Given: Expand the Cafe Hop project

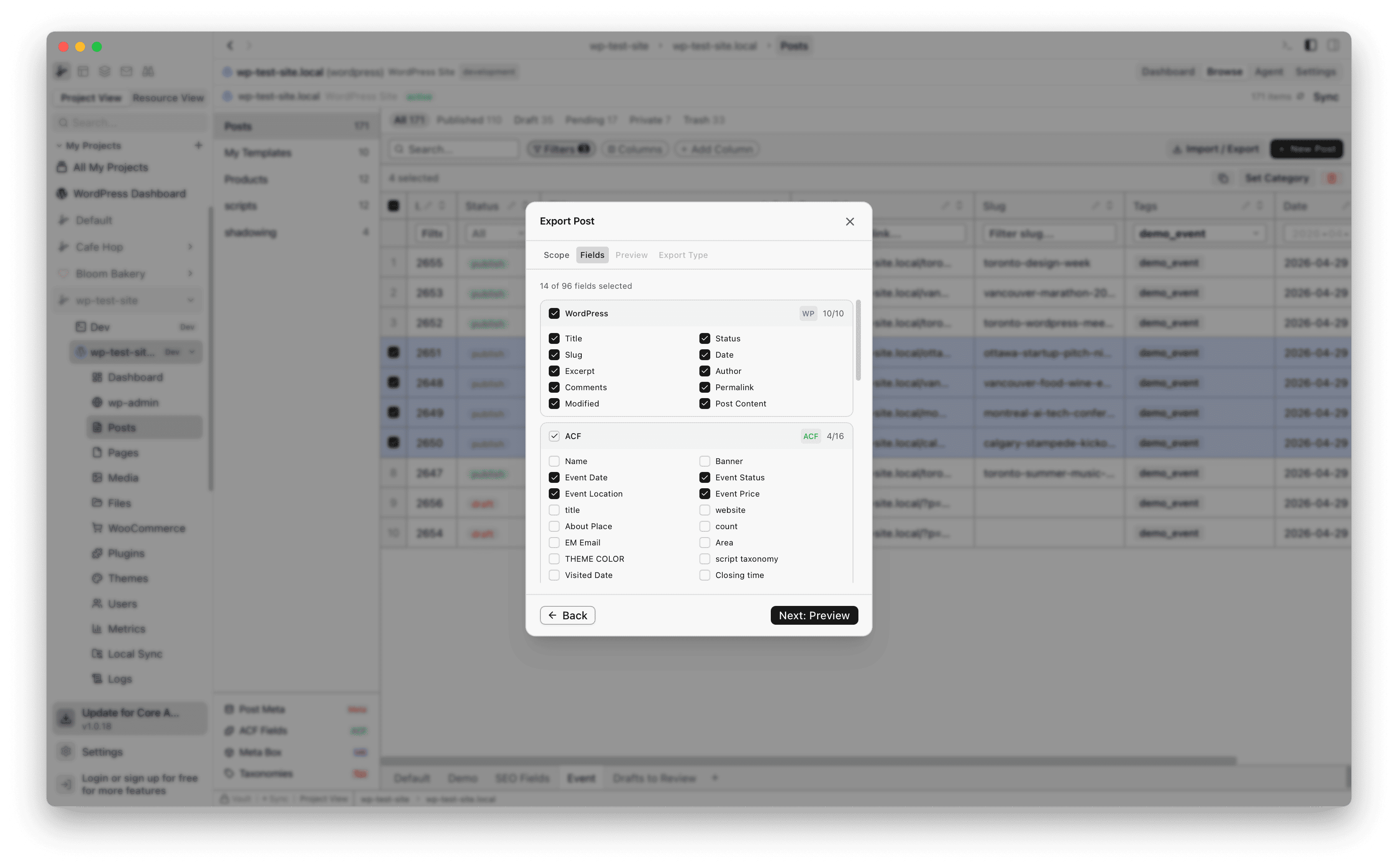Looking at the screenshot, I should pos(191,247).
